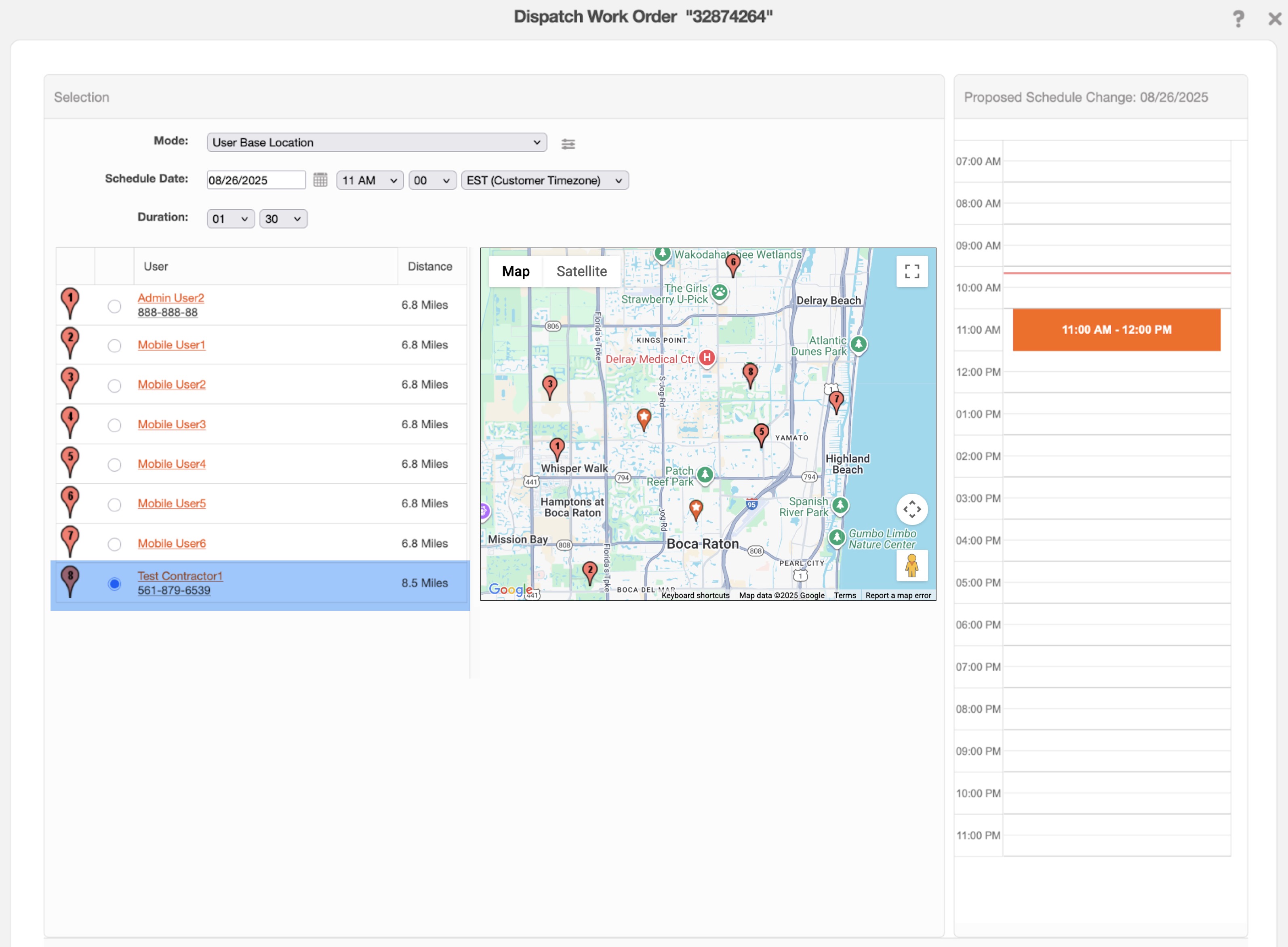Open the help question mark icon
This screenshot has width=1288, height=947.
point(1238,19)
